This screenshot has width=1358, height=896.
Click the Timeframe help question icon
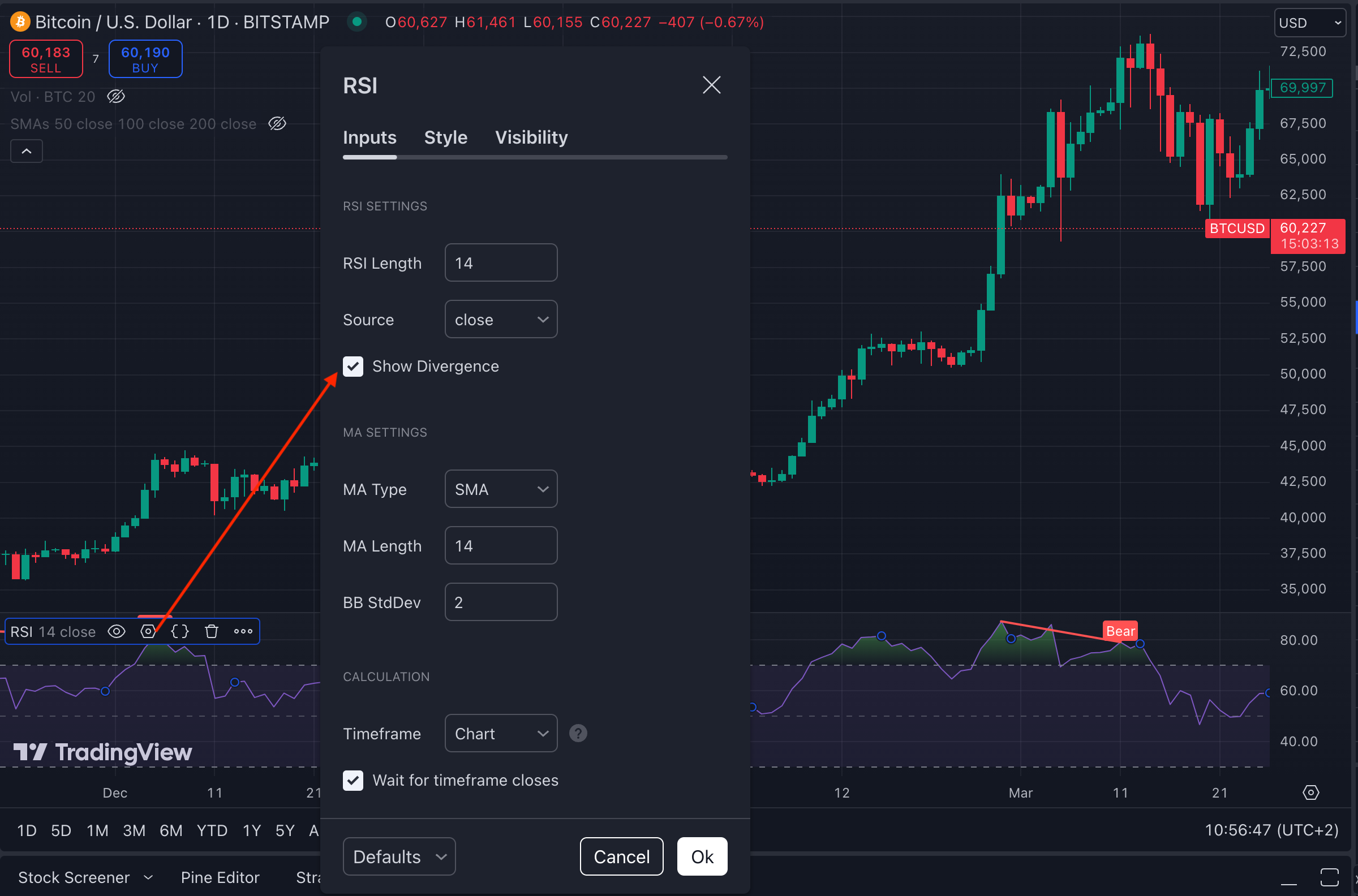(x=578, y=733)
